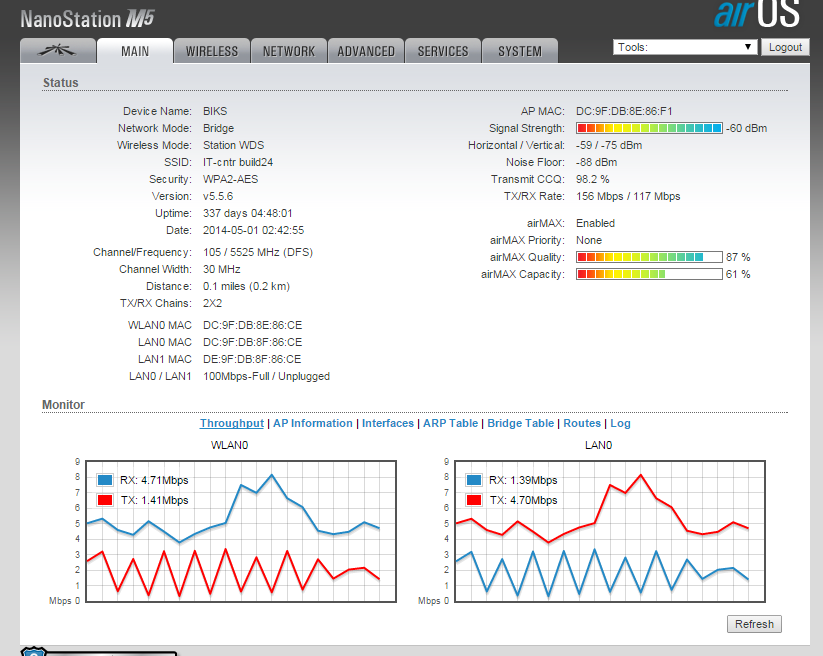This screenshot has height=656, width=823.
Task: Select the Wireless Mode value Station WDS
Action: coord(234,145)
